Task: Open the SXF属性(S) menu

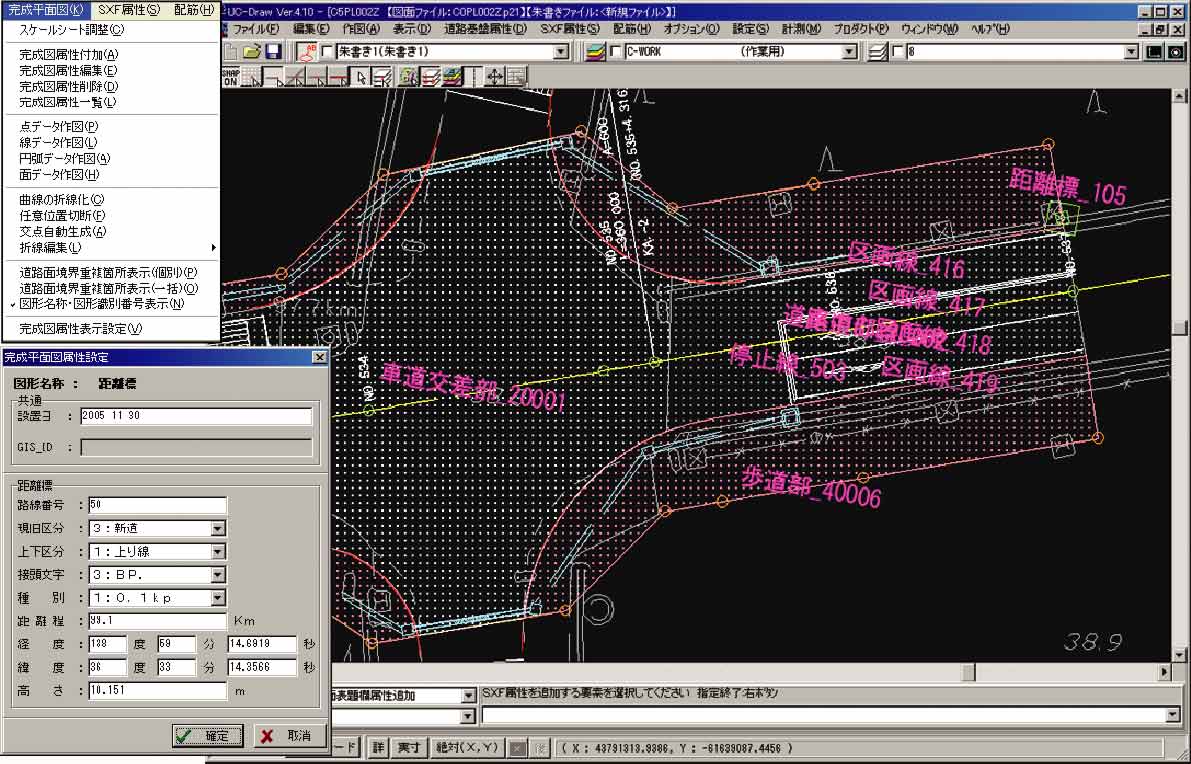Action: (x=128, y=9)
